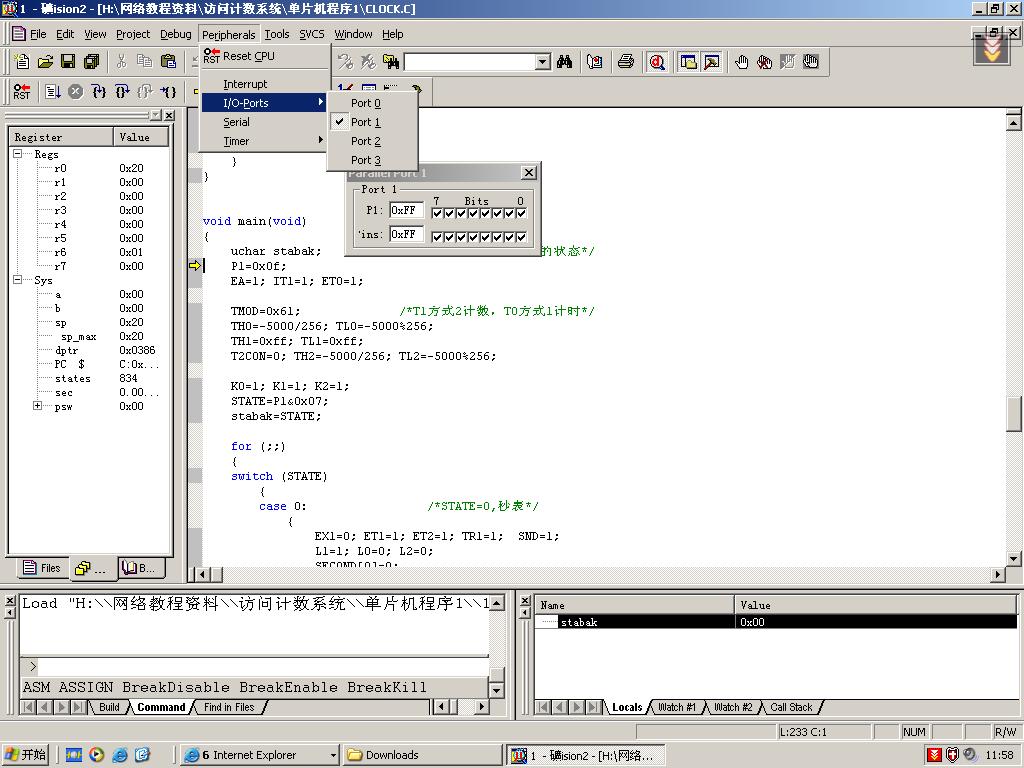
Task: Toggle bit 3 checkbox in the Pins row
Action: [x=485, y=237]
